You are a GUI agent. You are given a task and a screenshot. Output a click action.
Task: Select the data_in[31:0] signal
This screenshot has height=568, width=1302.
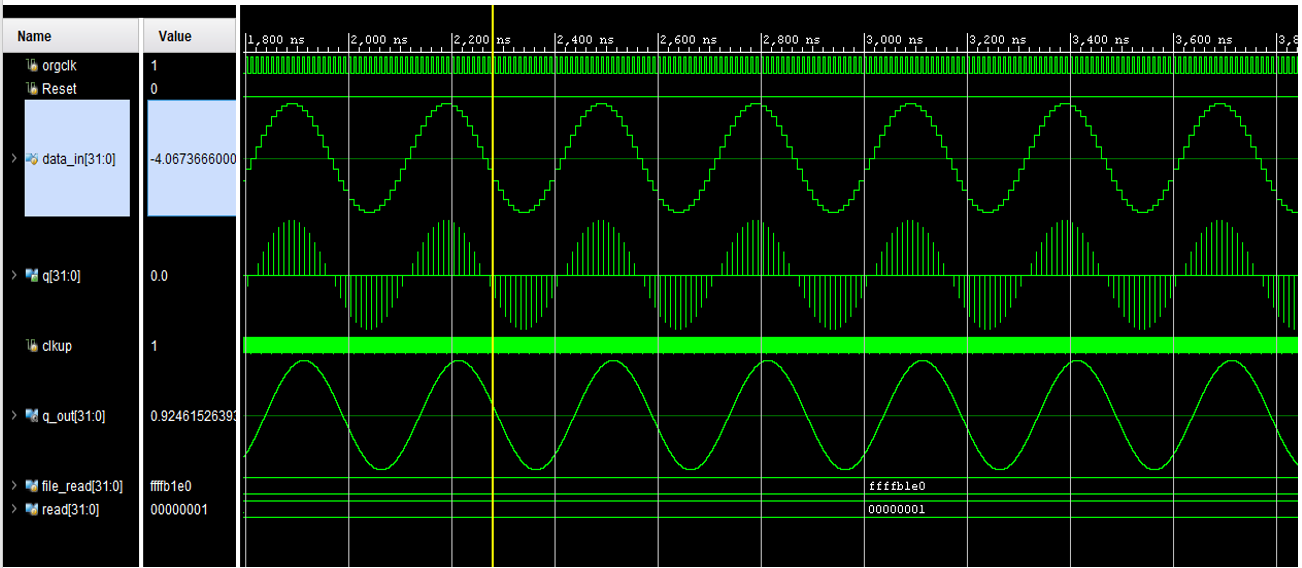pyautogui.click(x=78, y=158)
